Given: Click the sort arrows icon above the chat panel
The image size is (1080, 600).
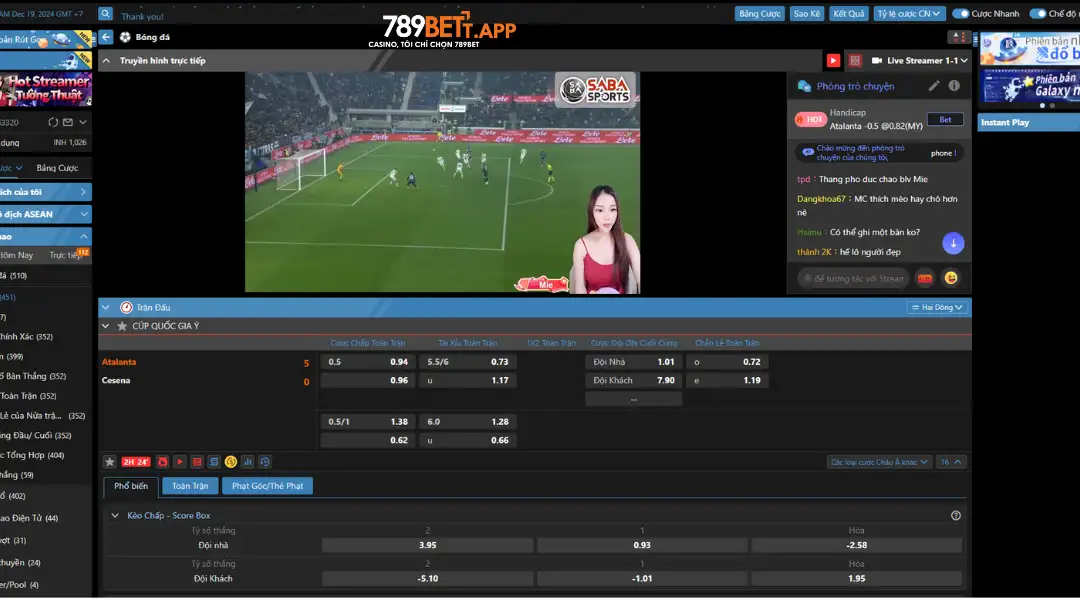Looking at the screenshot, I should pos(957,37).
